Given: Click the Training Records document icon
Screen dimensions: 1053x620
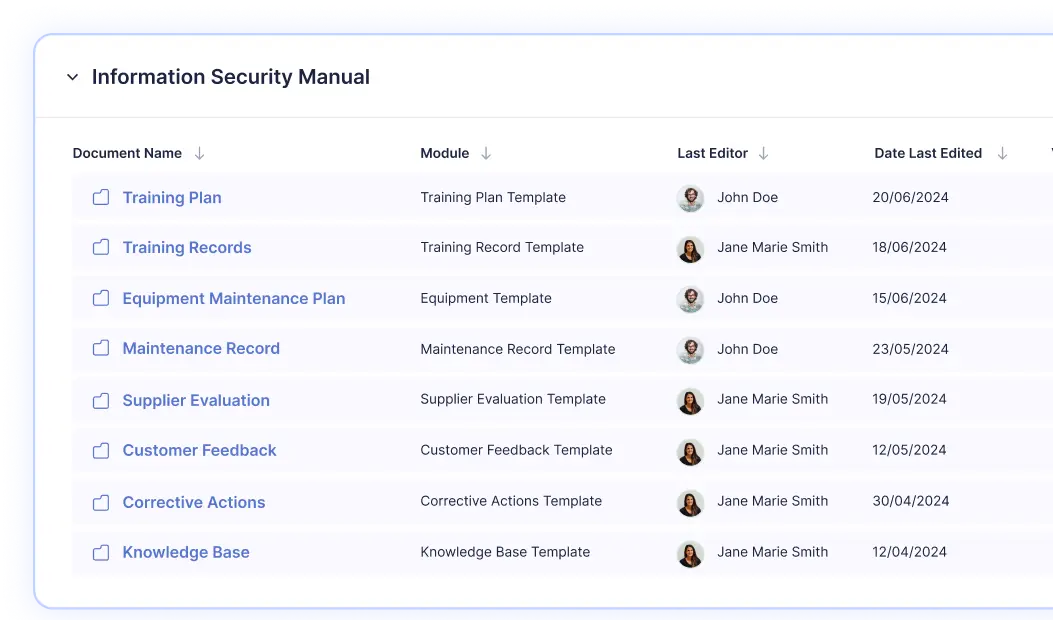Looking at the screenshot, I should pyautogui.click(x=101, y=247).
